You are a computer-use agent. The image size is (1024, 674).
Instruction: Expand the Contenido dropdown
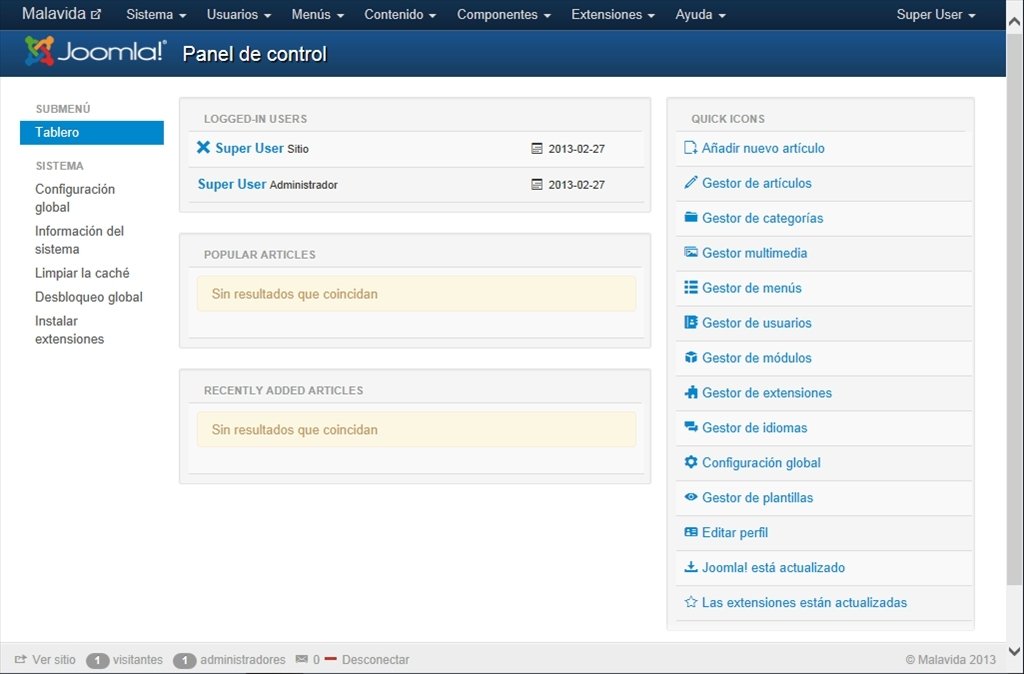[x=400, y=14]
